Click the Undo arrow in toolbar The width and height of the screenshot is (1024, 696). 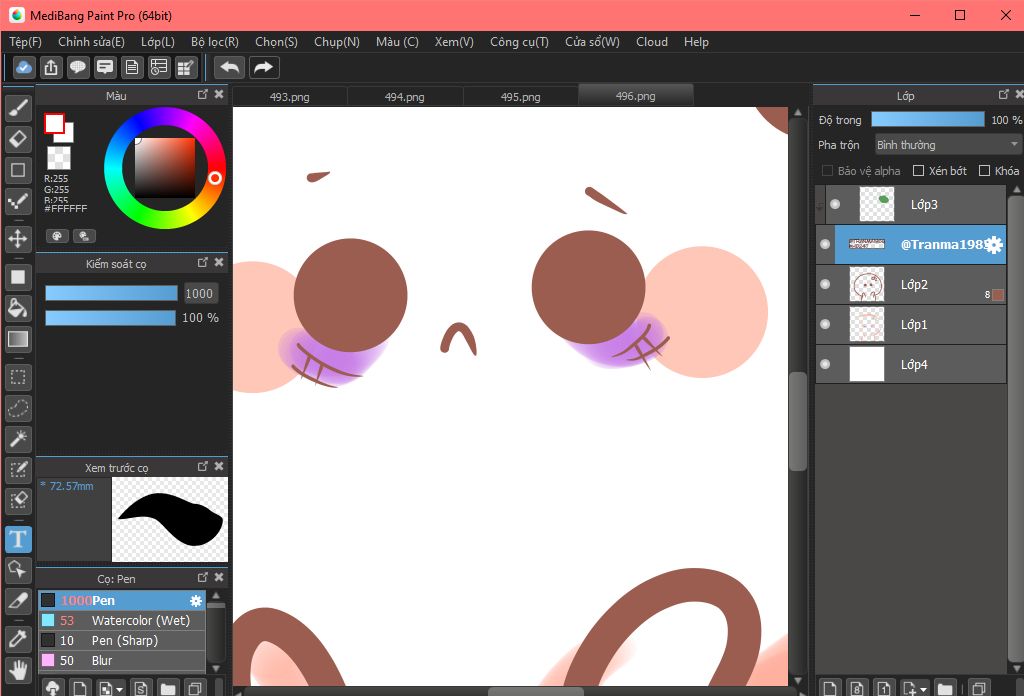[230, 67]
